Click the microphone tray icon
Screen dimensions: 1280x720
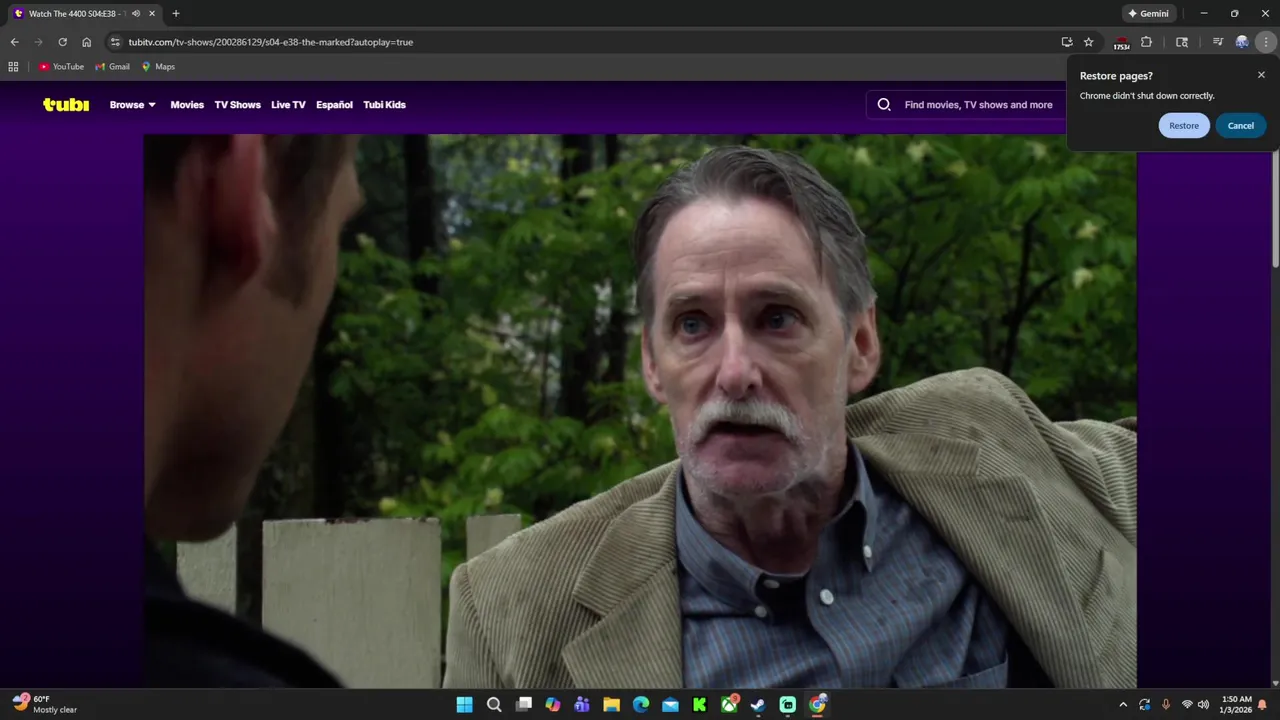[1166, 705]
